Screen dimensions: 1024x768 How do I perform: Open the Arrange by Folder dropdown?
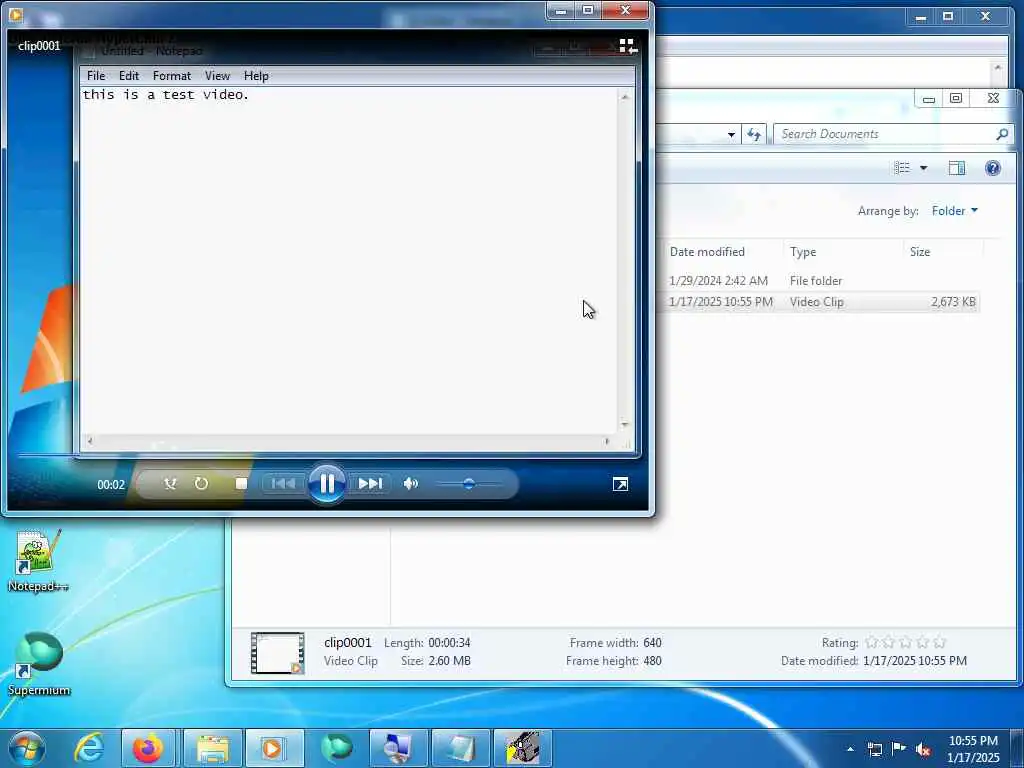[955, 211]
